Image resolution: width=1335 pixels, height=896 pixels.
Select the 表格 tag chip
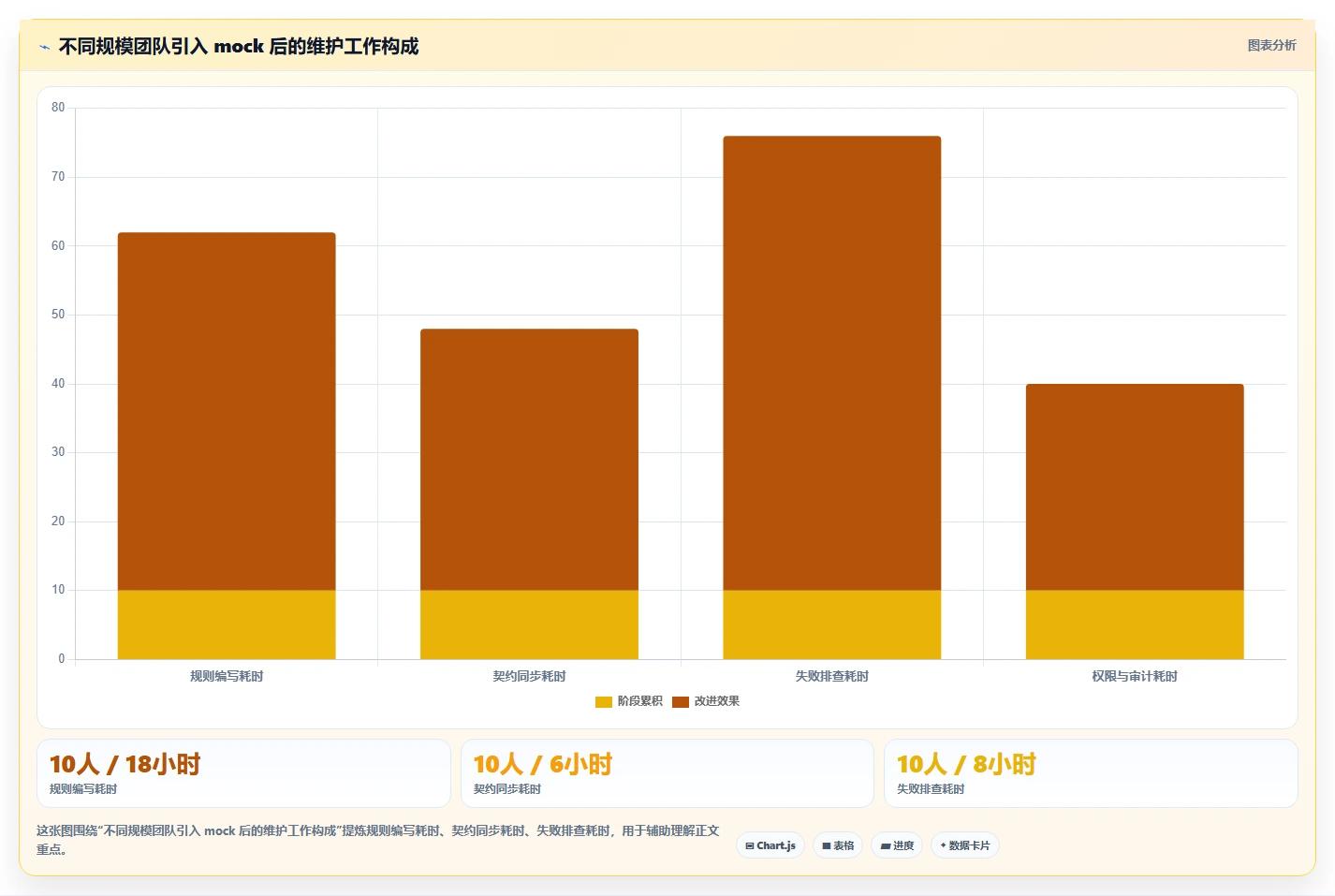838,845
